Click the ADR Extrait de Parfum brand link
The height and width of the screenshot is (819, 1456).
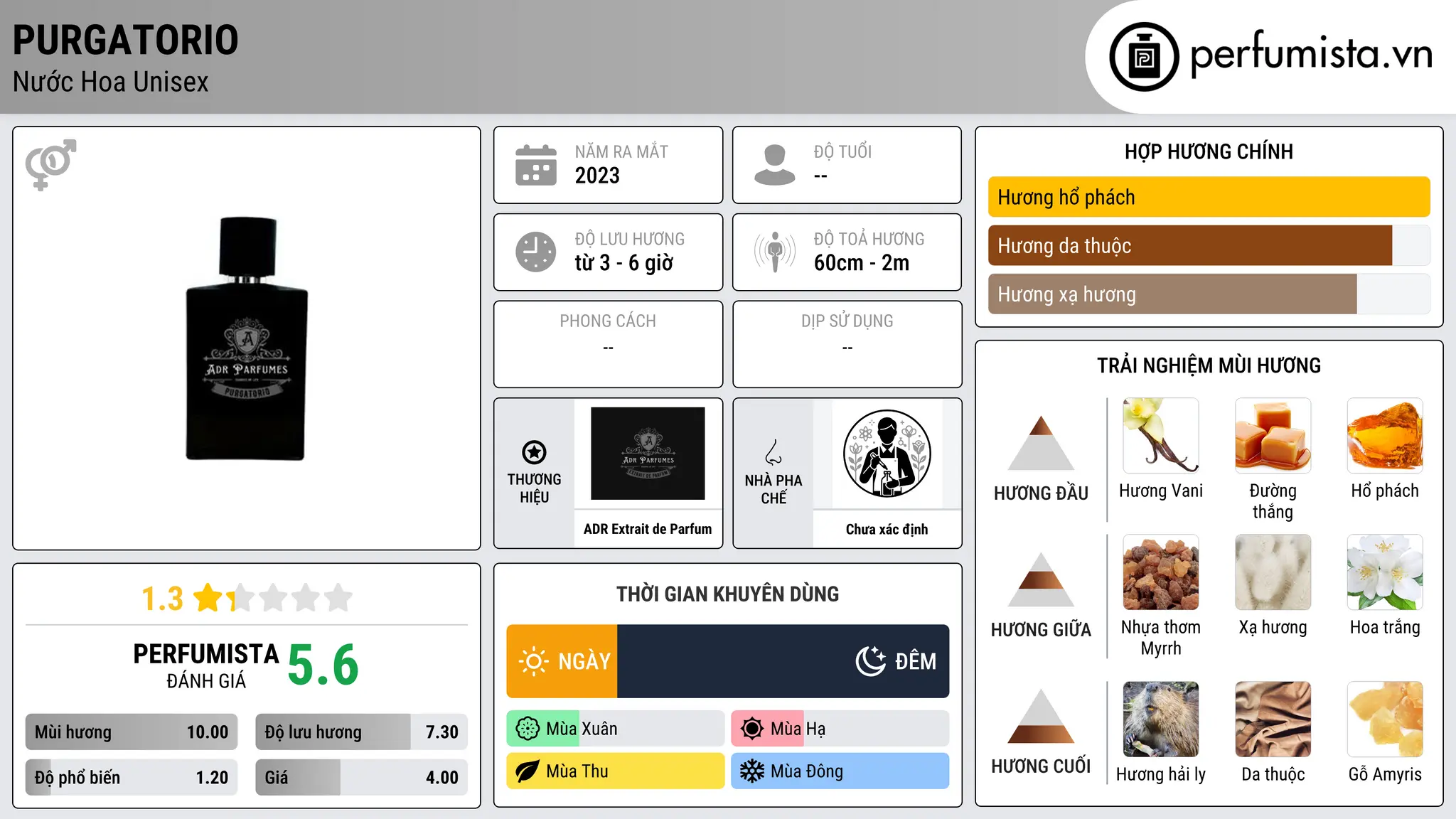click(648, 529)
